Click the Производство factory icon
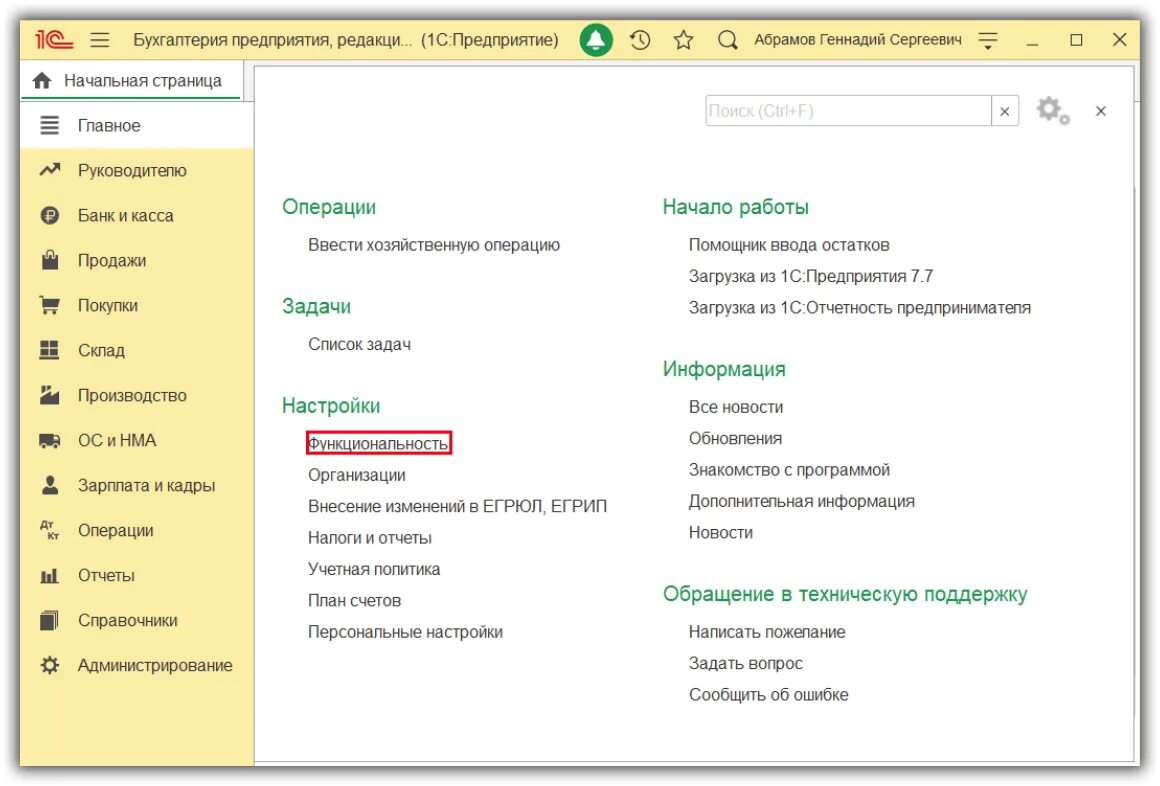 coord(50,396)
